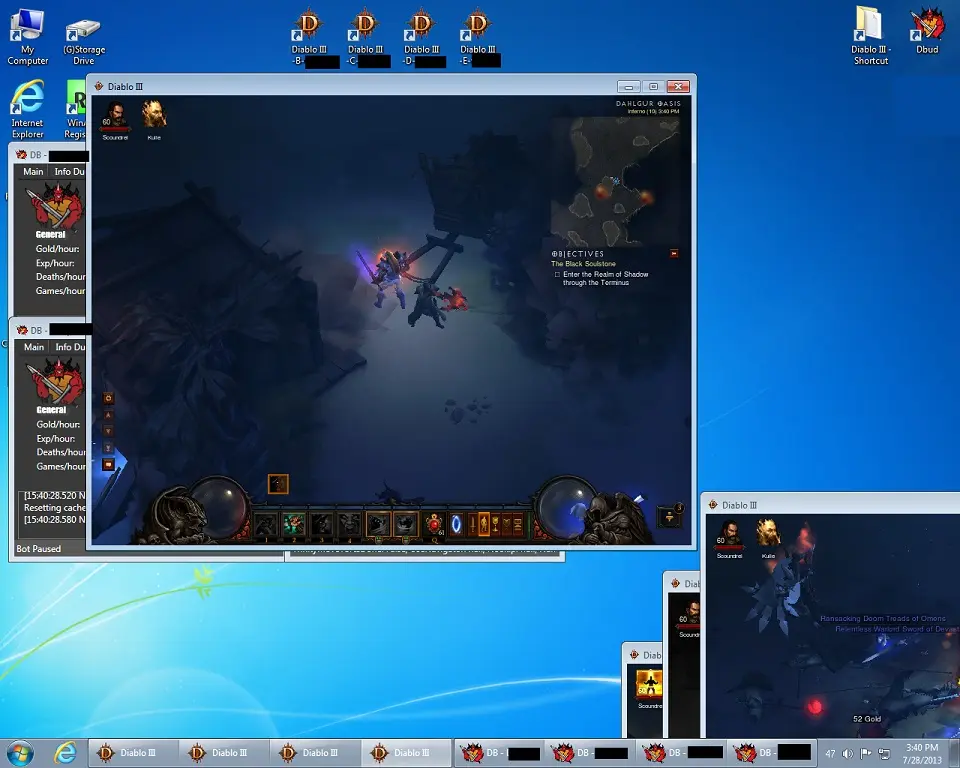Switch to second Diablo III taskbar button

click(x=223, y=753)
